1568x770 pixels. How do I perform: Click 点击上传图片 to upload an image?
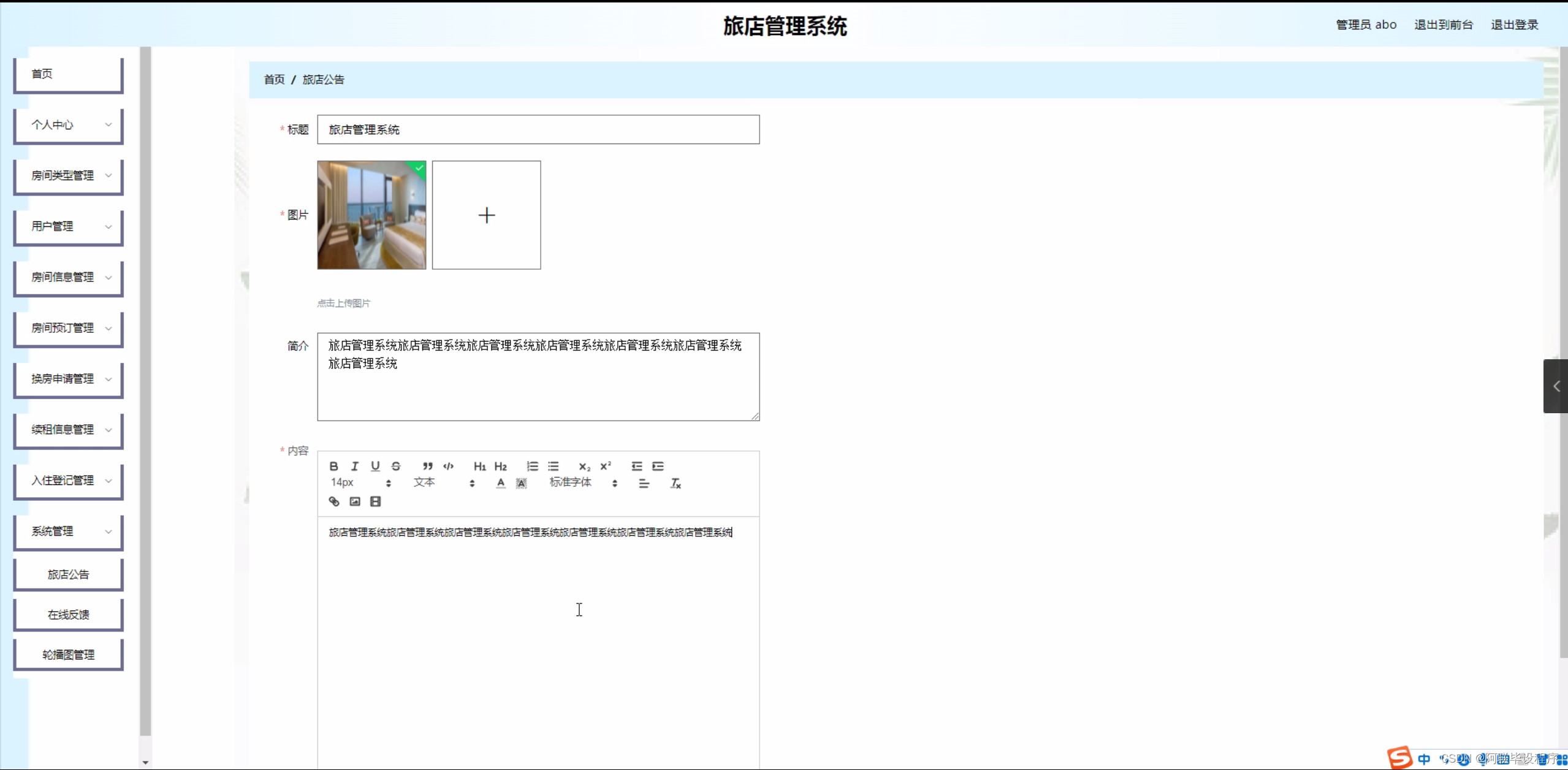[x=343, y=302]
